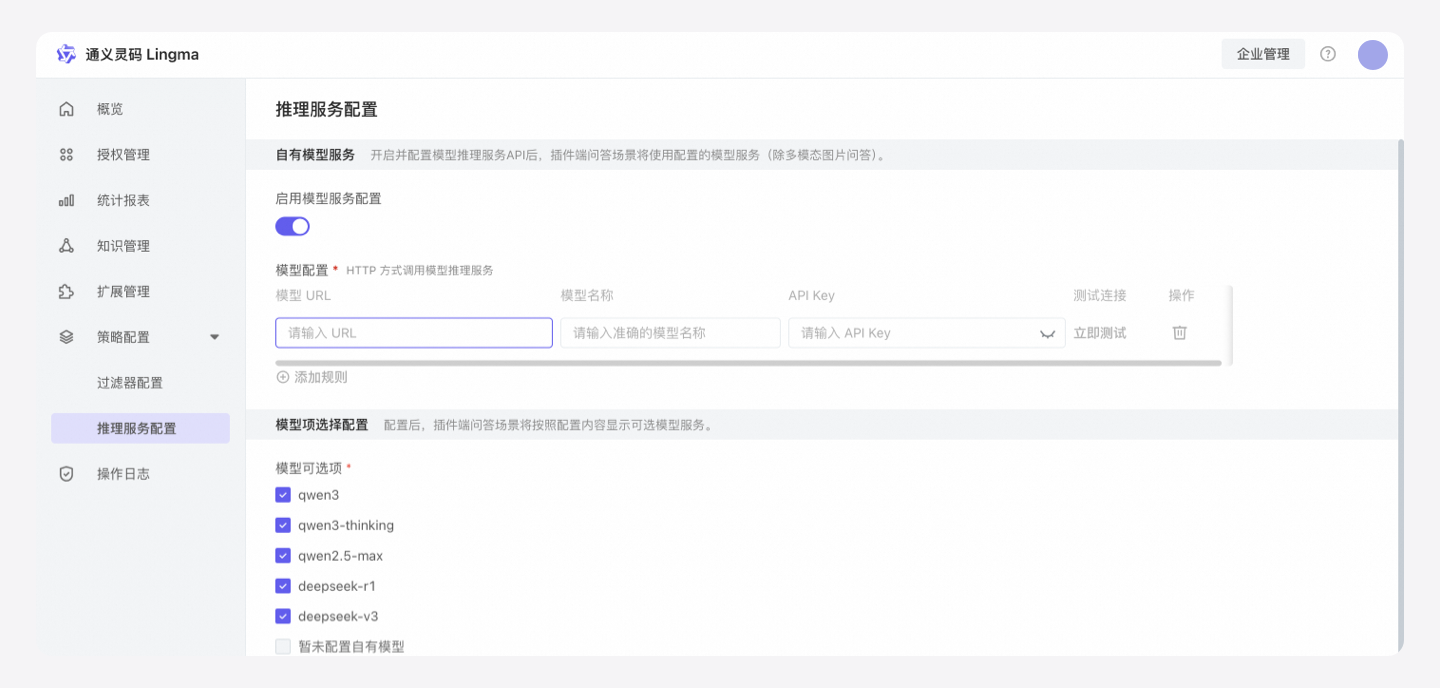Delete the model config row with trash icon
The width and height of the screenshot is (1440, 688).
(x=1179, y=333)
